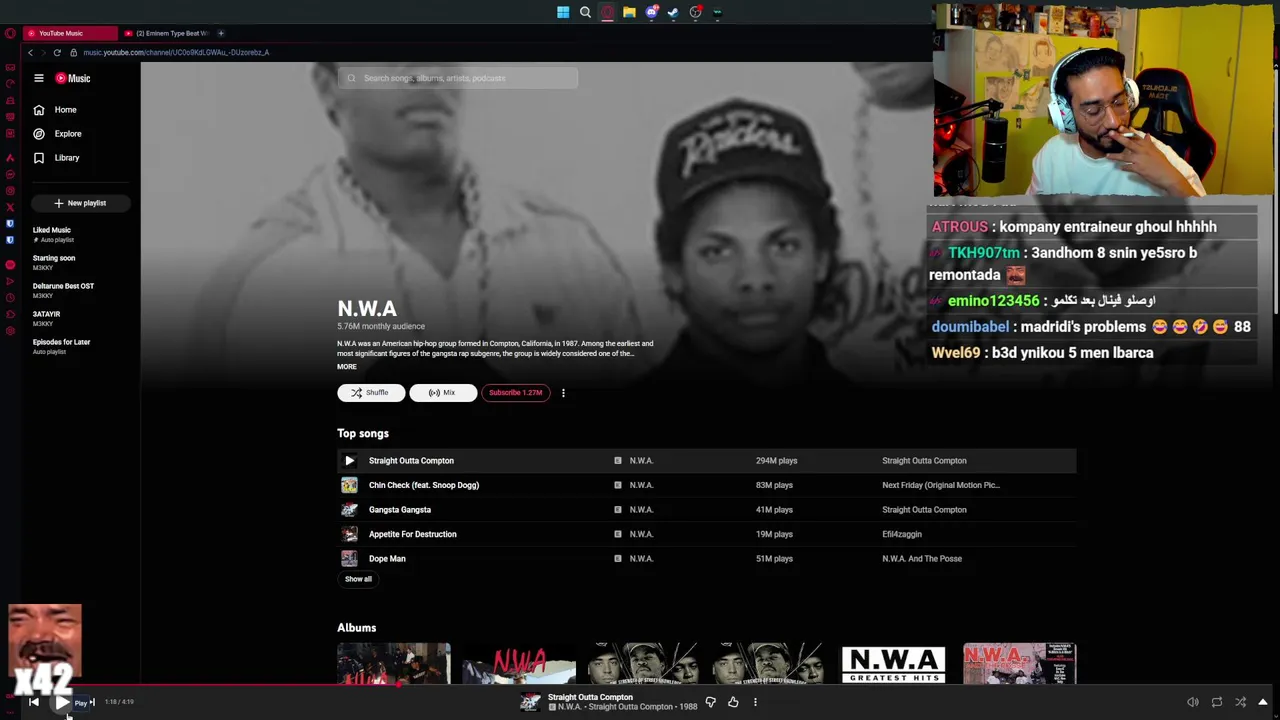This screenshot has width=1280, height=720.
Task: Open the YouTube Music hamburger guide menu
Action: click(39, 78)
